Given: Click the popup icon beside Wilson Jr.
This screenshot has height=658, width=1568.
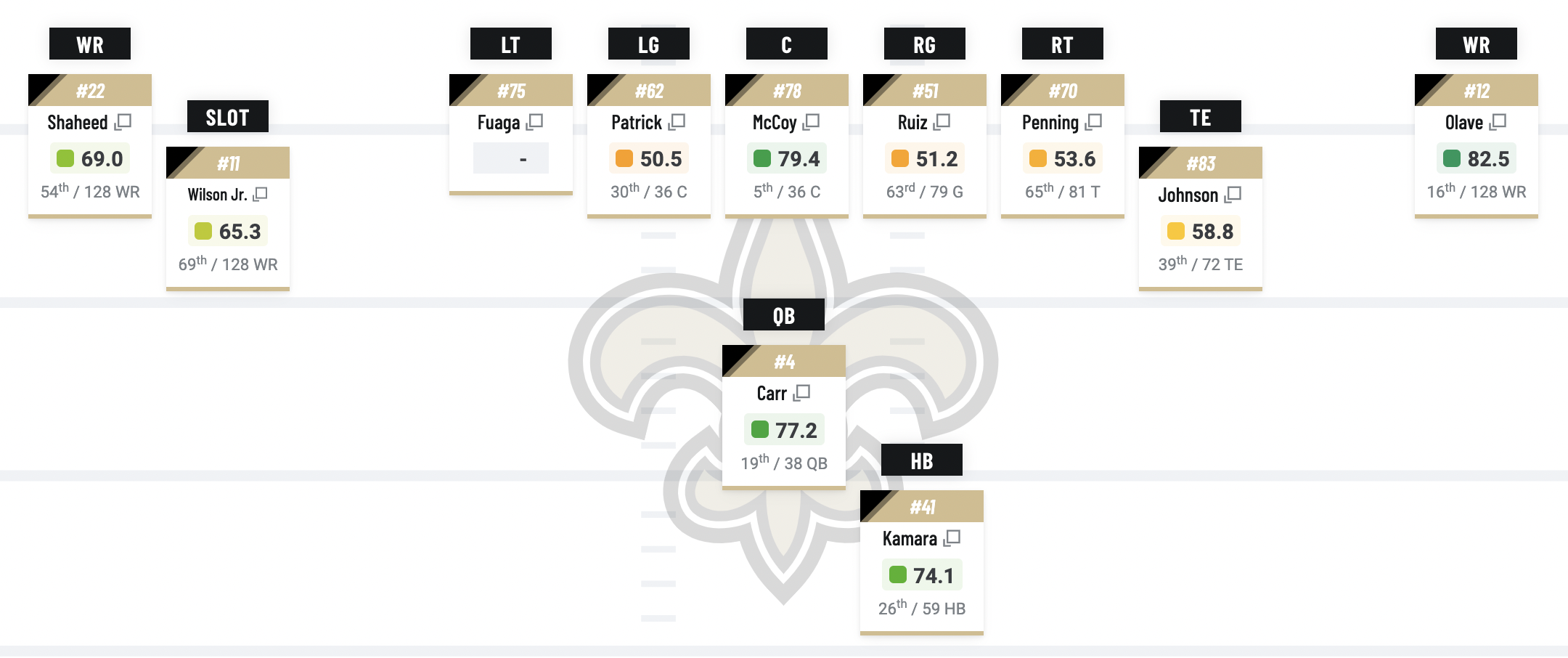Looking at the screenshot, I should (260, 194).
